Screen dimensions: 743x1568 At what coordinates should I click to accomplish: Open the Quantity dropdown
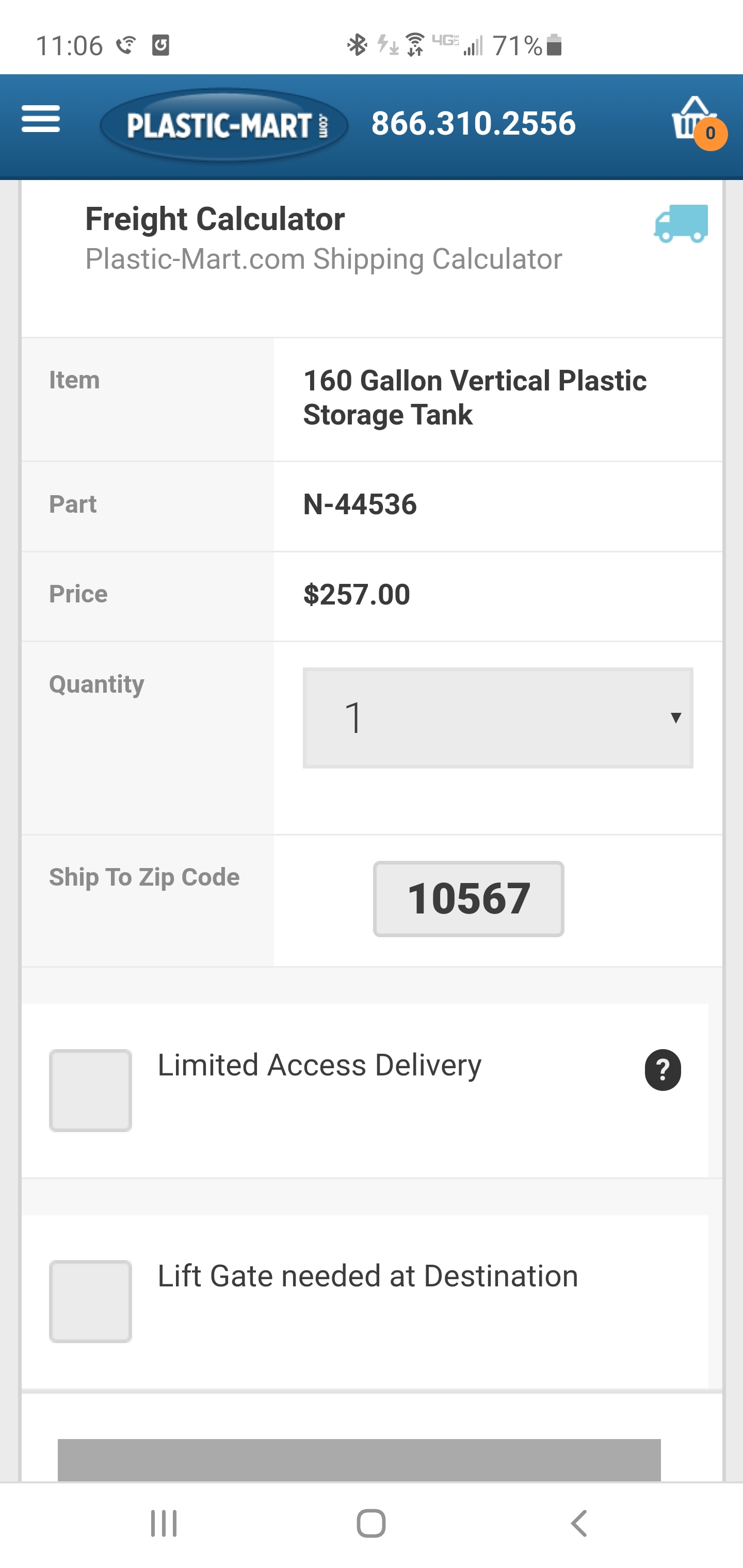pos(497,717)
